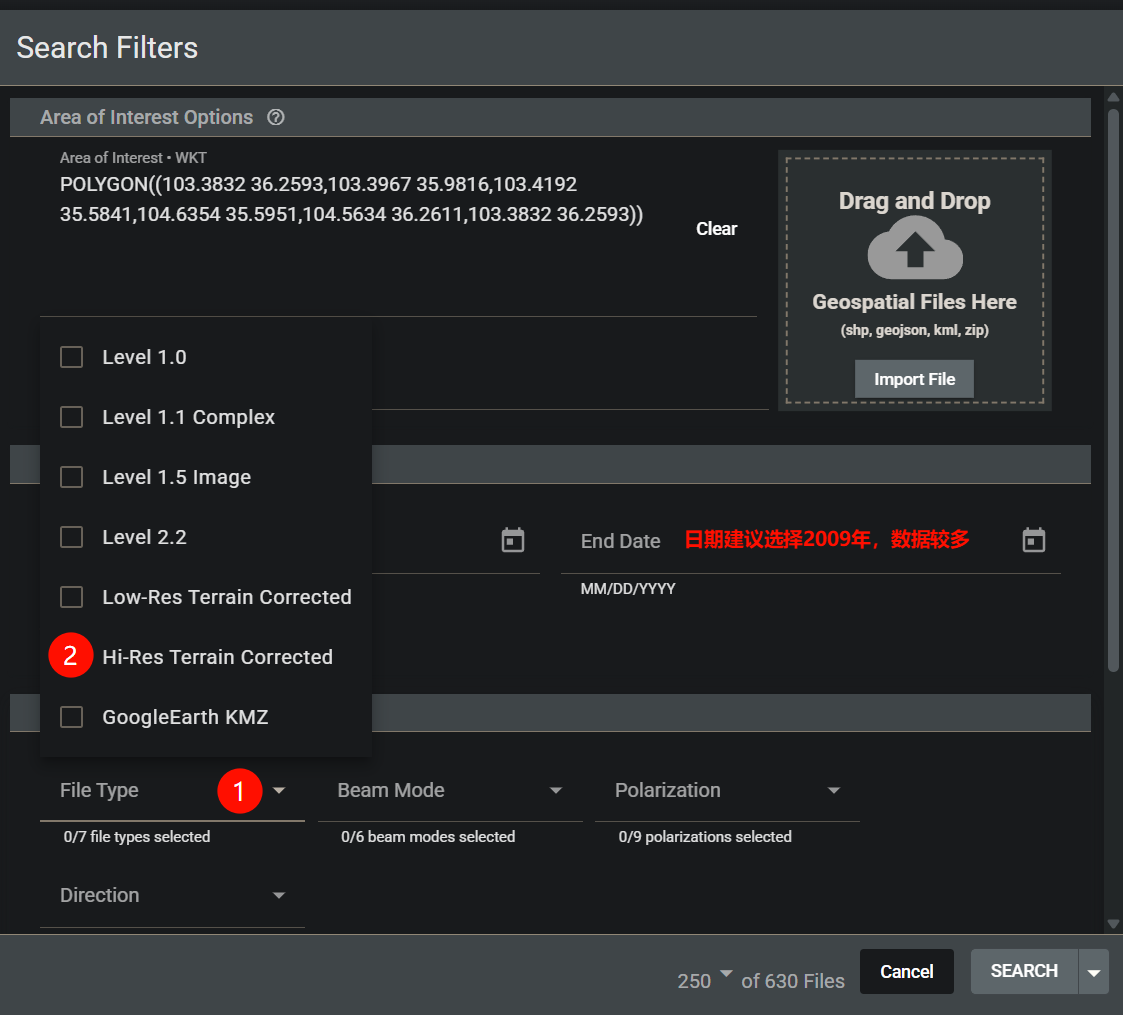Click the cloud upload icon
This screenshot has height=1015, width=1123.
914,250
